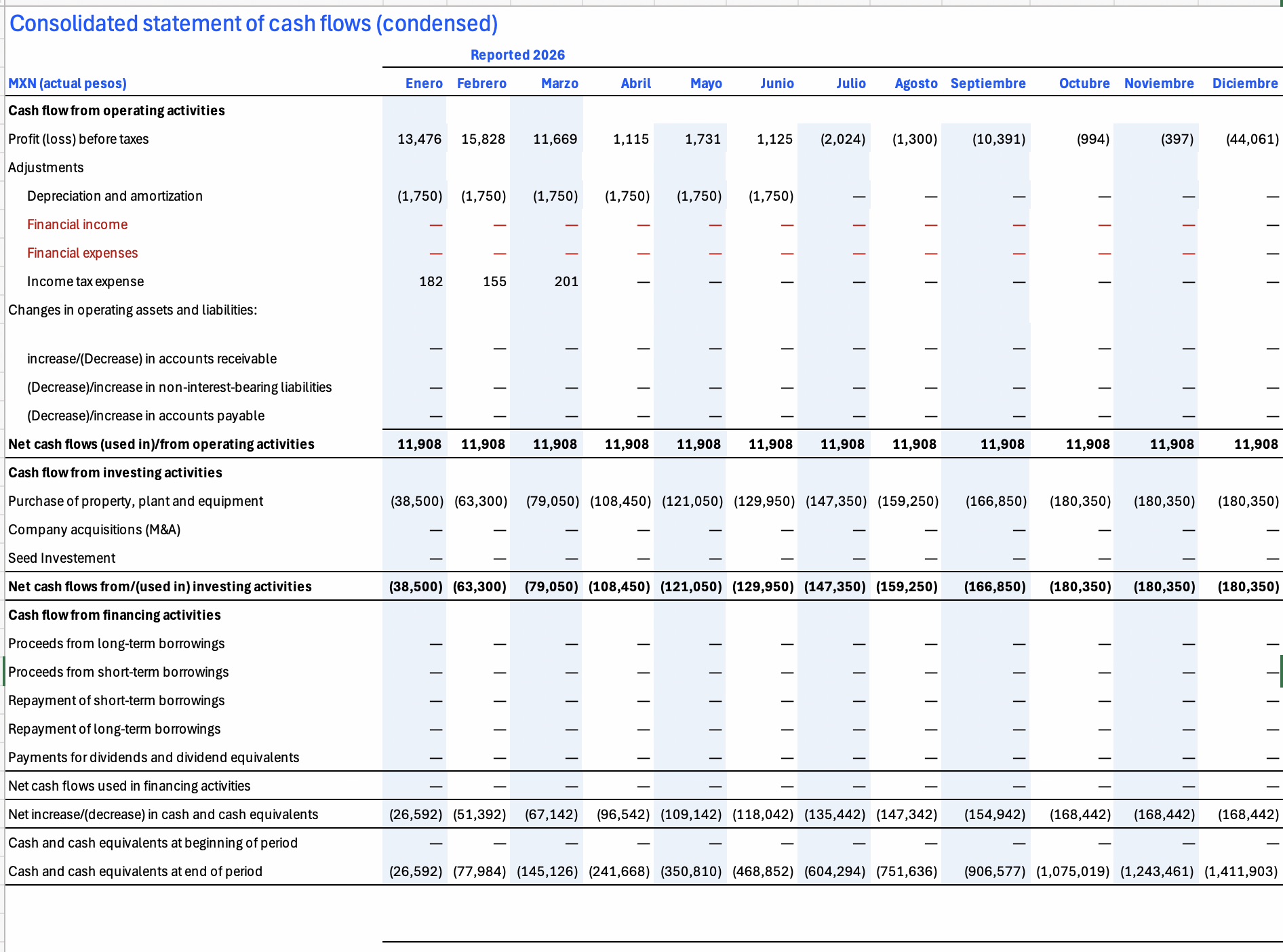The height and width of the screenshot is (952, 1283).
Task: Select 'Net cash flows used in financing activities' label
Action: point(130,786)
